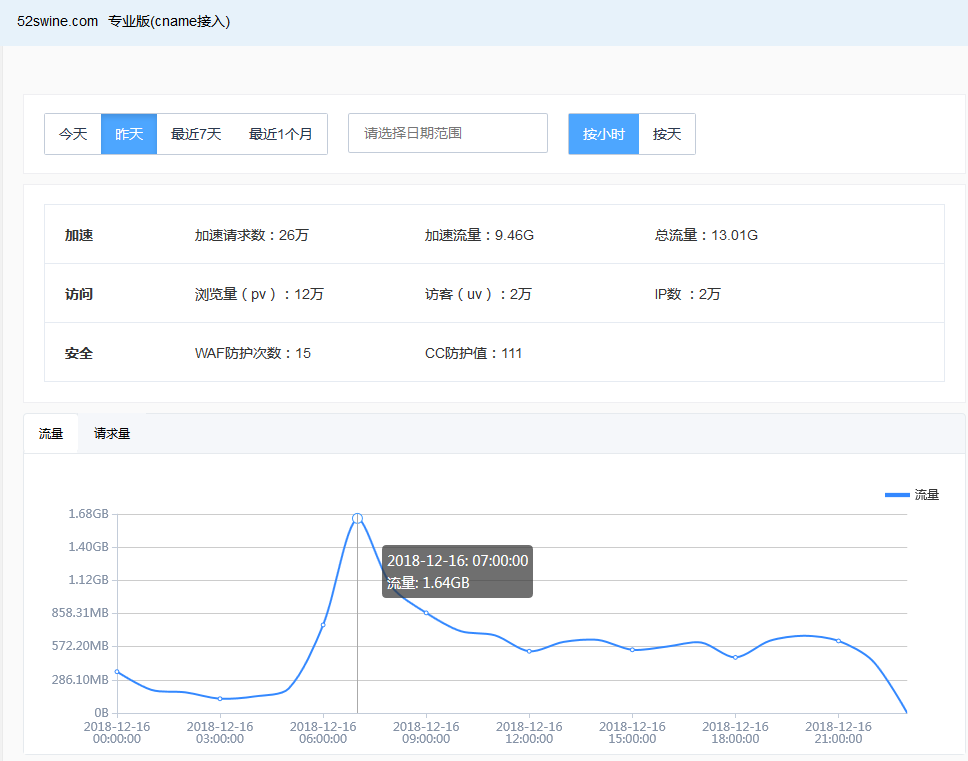Image resolution: width=968 pixels, height=761 pixels.
Task: Click the 52swine.com domain title
Action: 57,21
